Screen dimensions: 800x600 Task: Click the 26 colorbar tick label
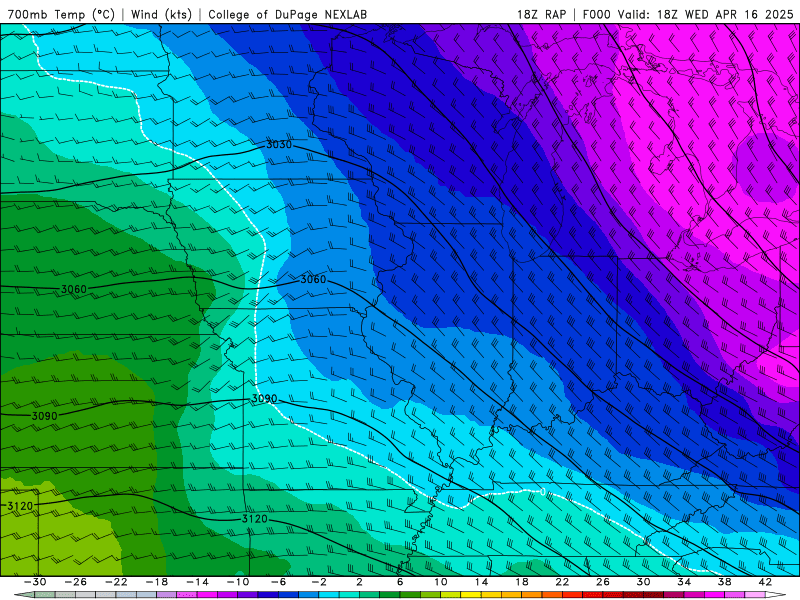(x=603, y=582)
